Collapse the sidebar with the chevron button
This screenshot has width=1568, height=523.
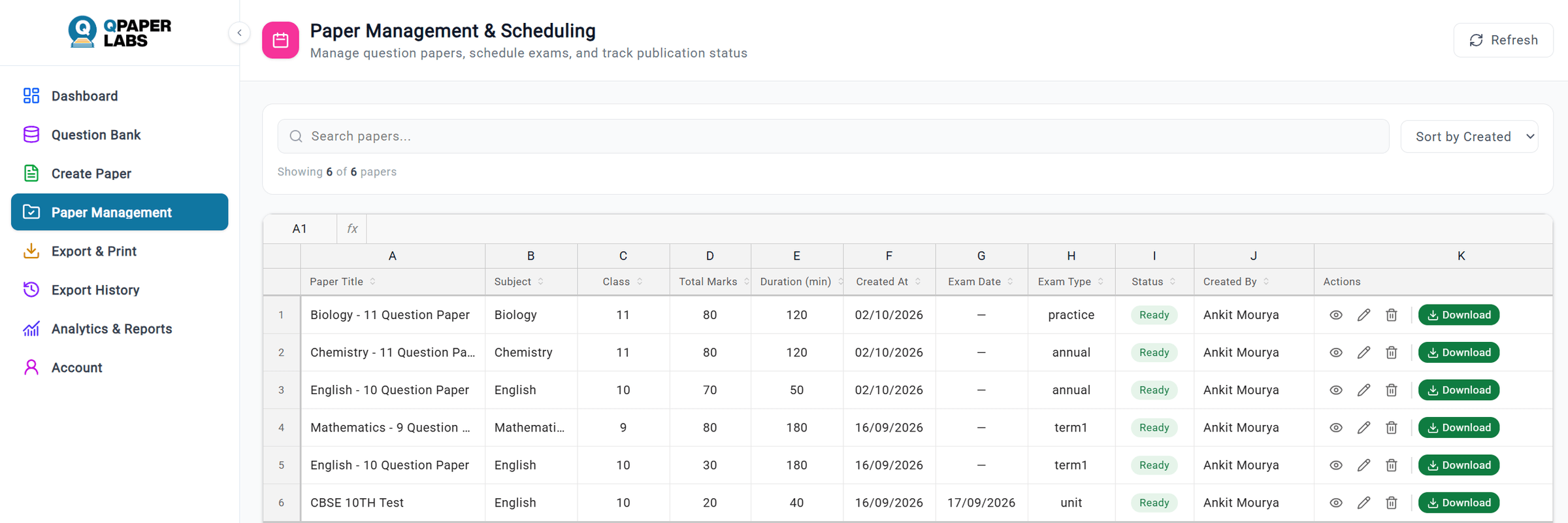pyautogui.click(x=239, y=33)
